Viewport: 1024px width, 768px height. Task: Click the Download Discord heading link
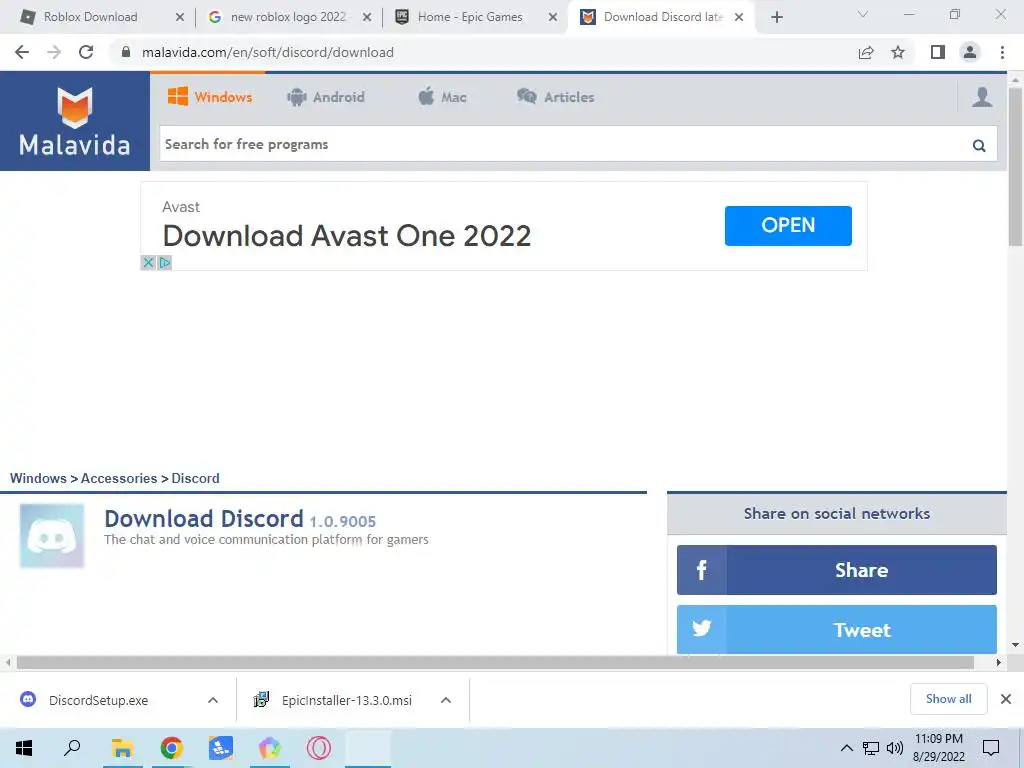tap(204, 519)
